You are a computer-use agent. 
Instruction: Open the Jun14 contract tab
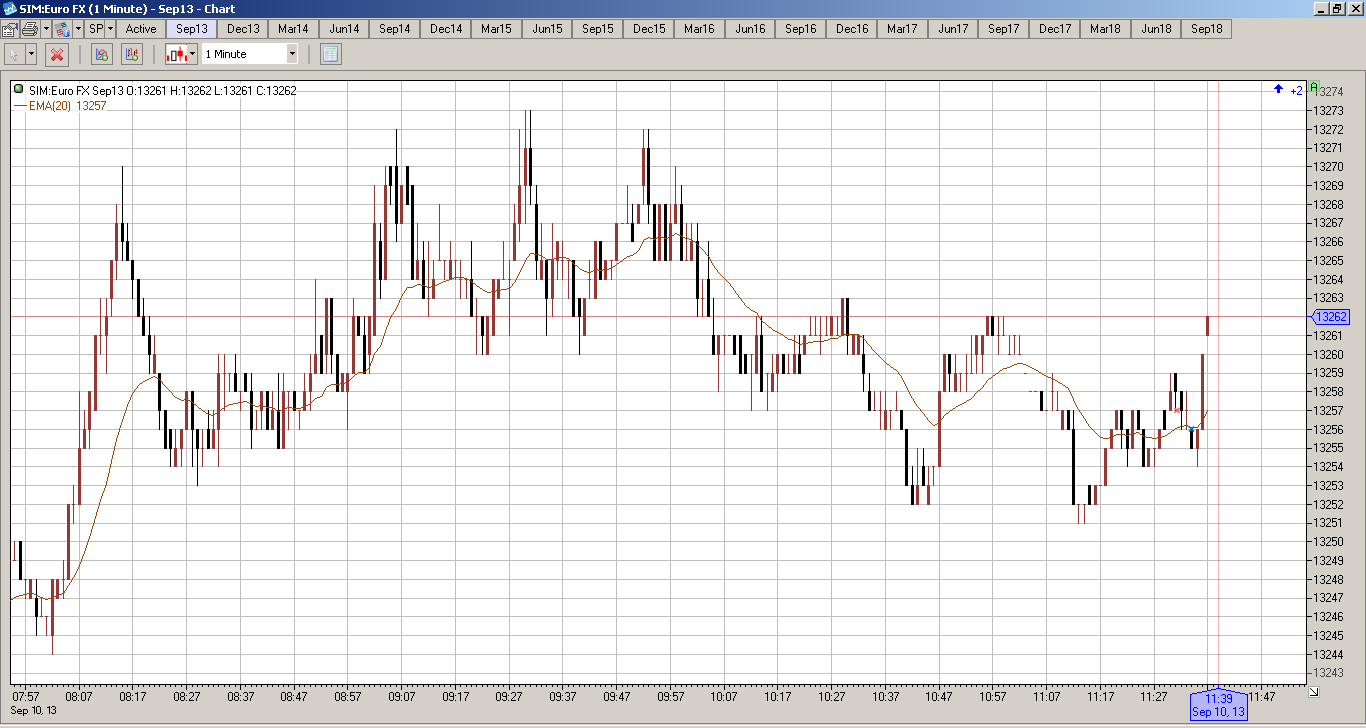click(x=344, y=29)
